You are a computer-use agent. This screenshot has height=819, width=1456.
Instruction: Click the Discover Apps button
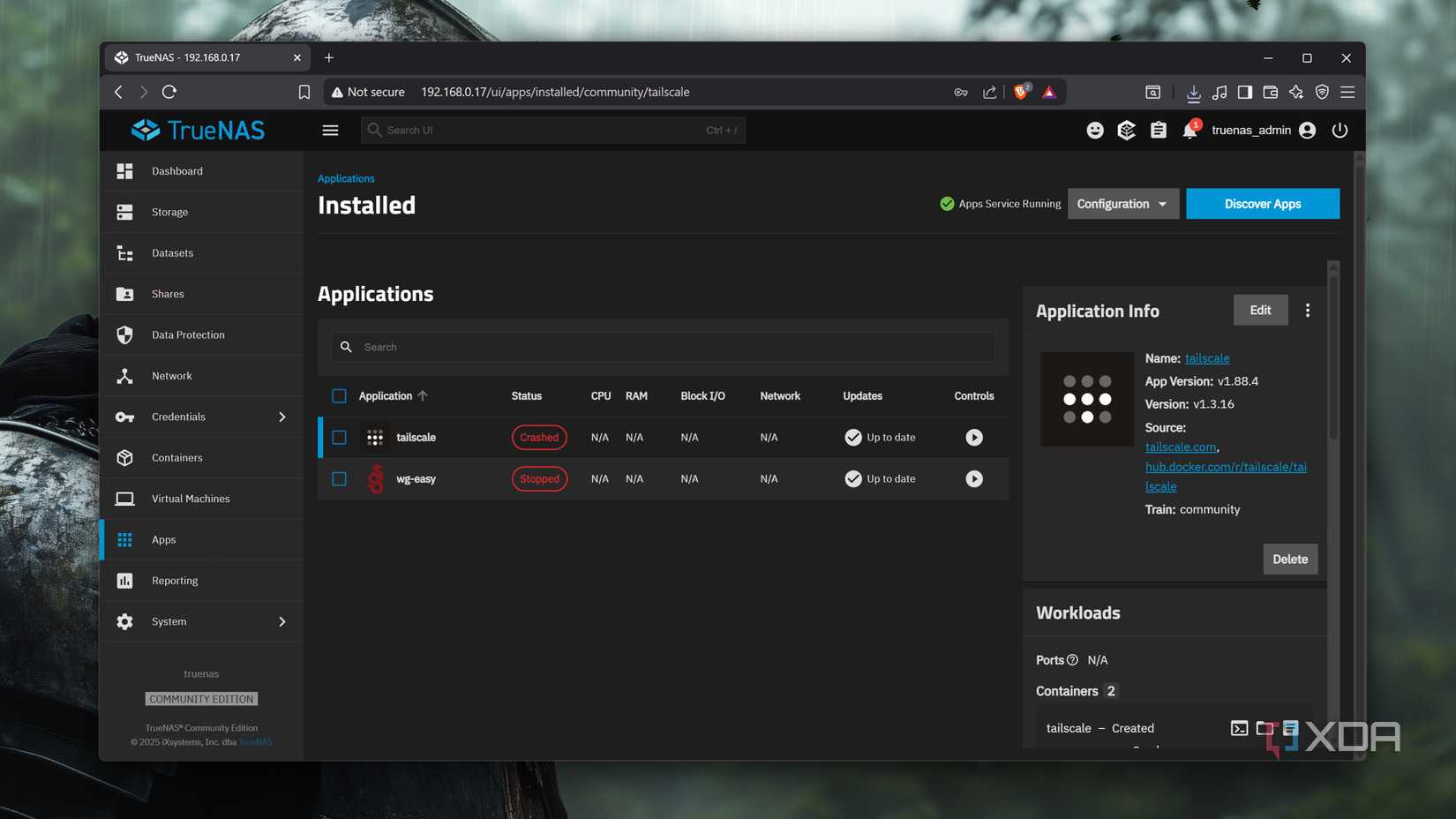pos(1263,204)
